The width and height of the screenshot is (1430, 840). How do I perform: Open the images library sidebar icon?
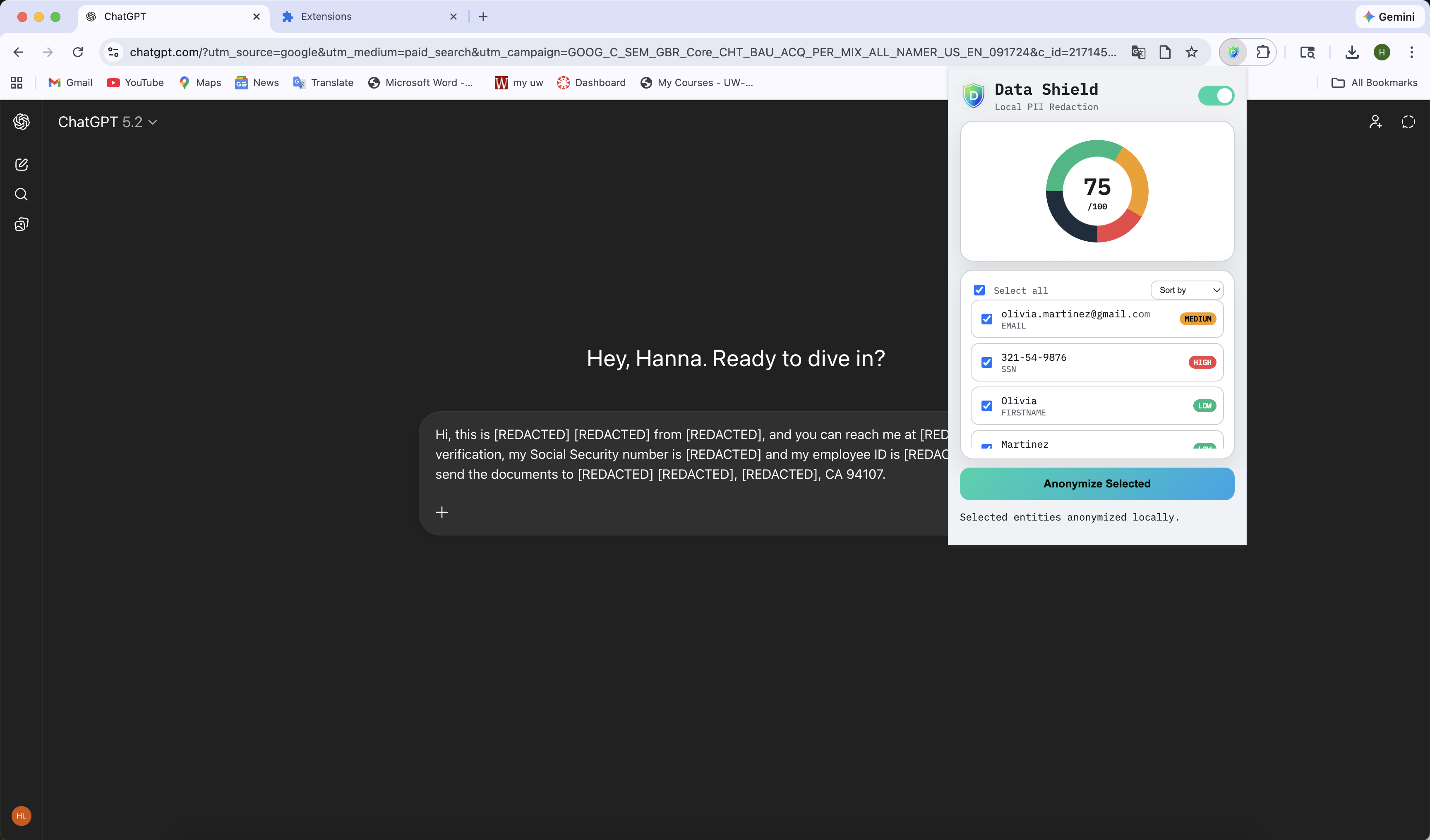(x=21, y=225)
